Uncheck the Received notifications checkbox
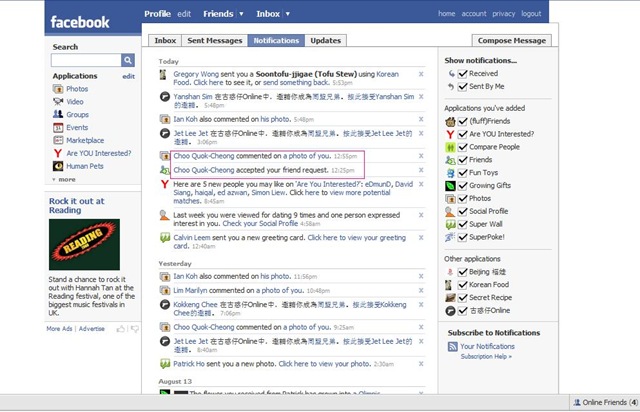This screenshot has width=640, height=412. point(462,73)
